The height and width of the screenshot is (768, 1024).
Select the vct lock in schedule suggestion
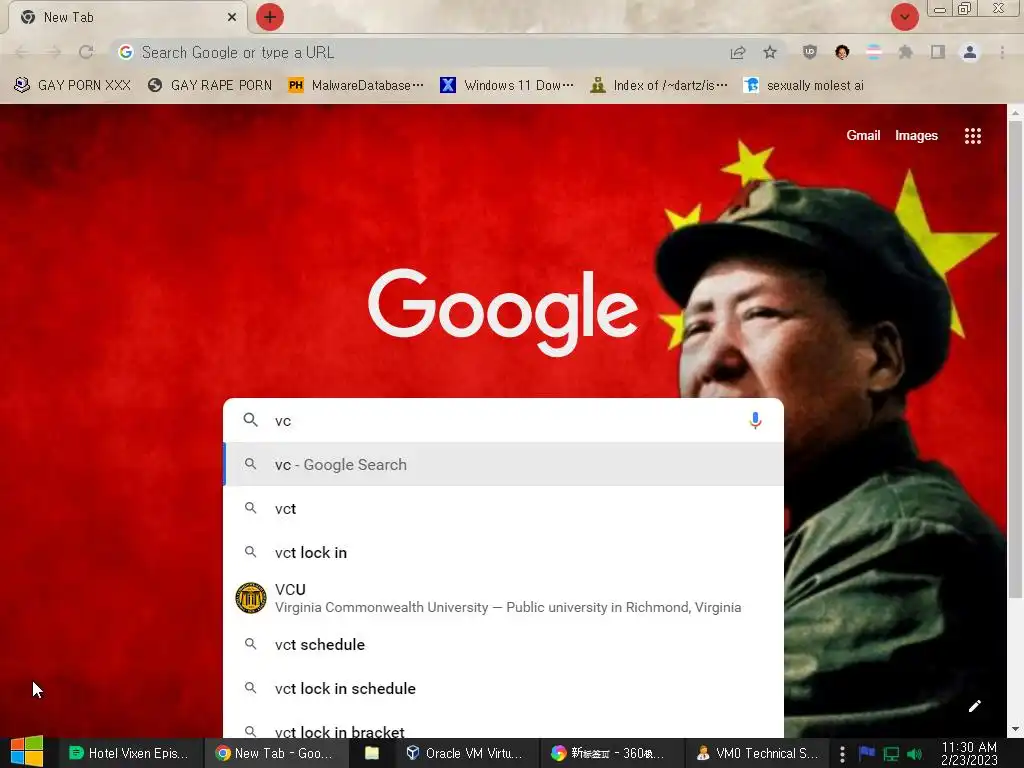pos(503,688)
